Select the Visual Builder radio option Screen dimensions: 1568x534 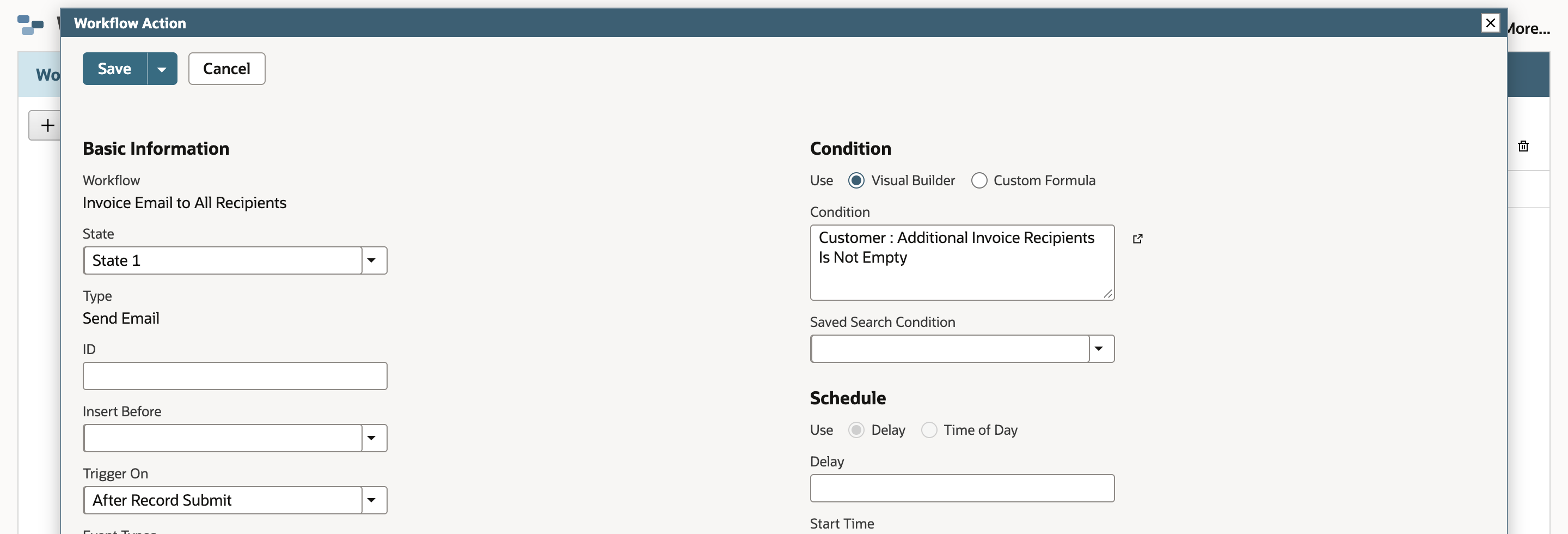(856, 181)
